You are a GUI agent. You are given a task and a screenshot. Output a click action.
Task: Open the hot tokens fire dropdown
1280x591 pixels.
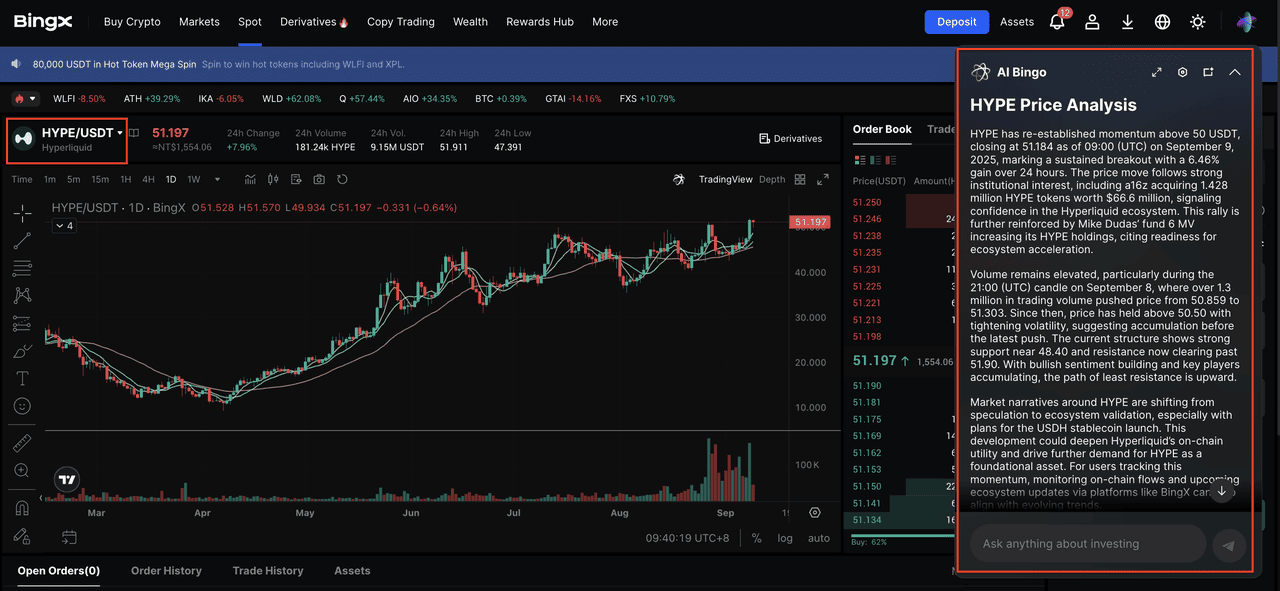click(25, 99)
